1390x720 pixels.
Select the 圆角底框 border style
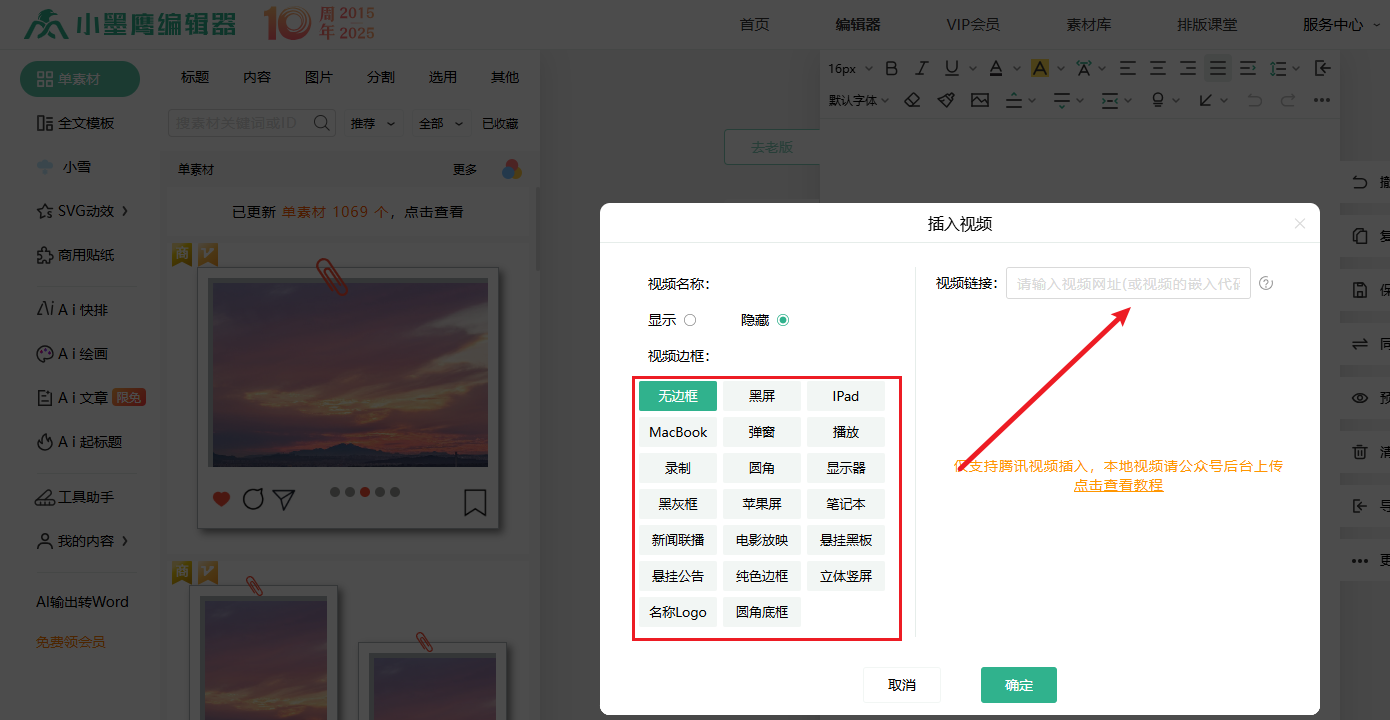pyautogui.click(x=762, y=612)
